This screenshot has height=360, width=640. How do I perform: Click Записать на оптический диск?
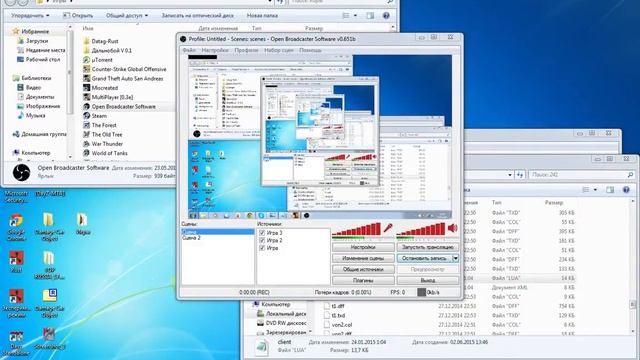tap(198, 16)
